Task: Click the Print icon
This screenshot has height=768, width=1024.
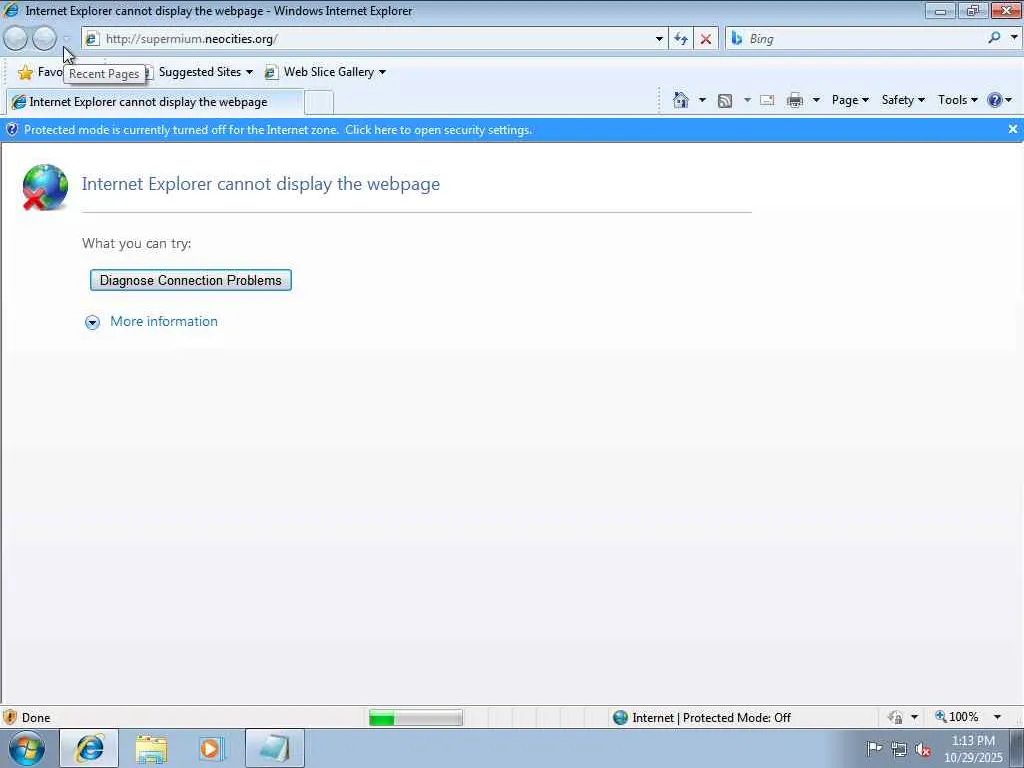Action: (x=795, y=100)
